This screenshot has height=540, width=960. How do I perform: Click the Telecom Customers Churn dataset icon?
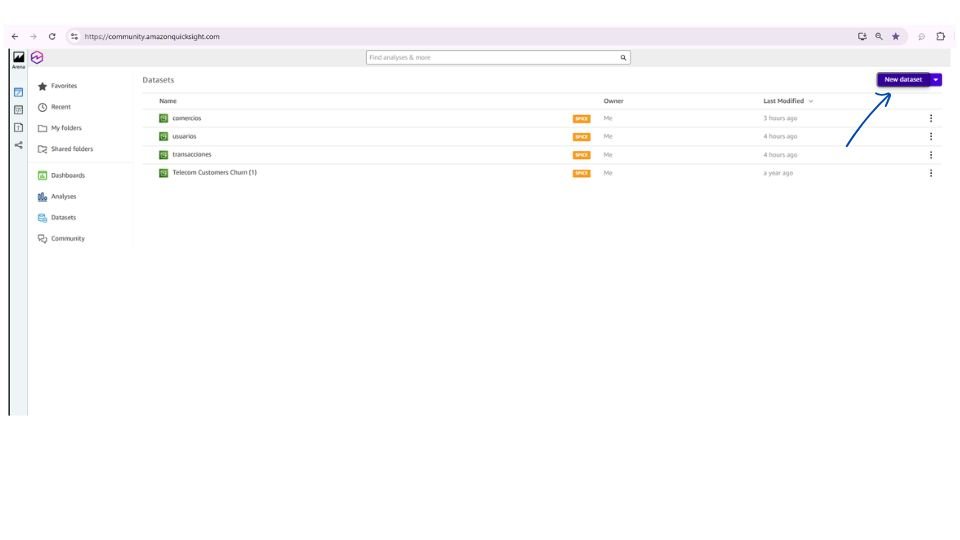coord(163,173)
